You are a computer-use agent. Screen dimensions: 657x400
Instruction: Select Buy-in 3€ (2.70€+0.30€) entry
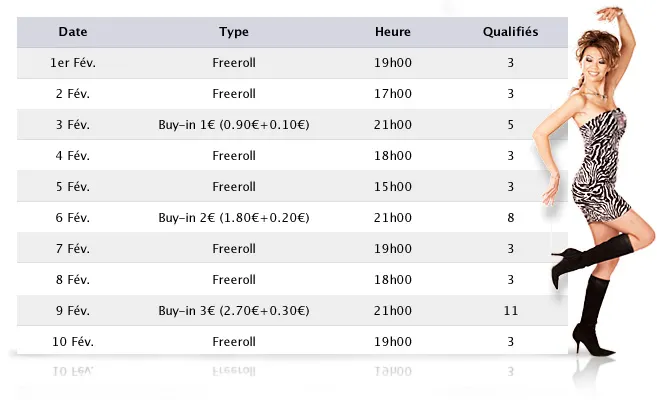pyautogui.click(x=234, y=311)
